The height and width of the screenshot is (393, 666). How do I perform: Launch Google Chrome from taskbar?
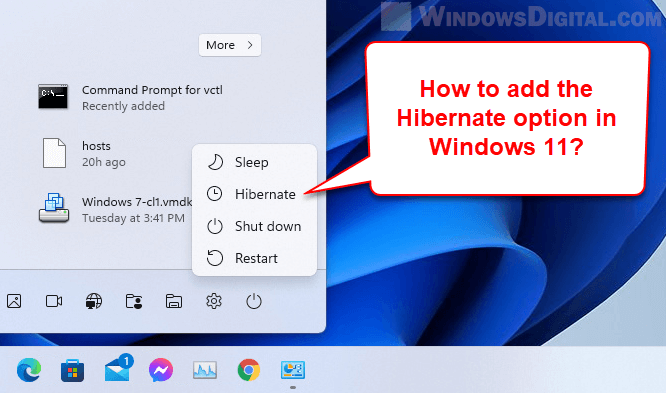[x=249, y=370]
